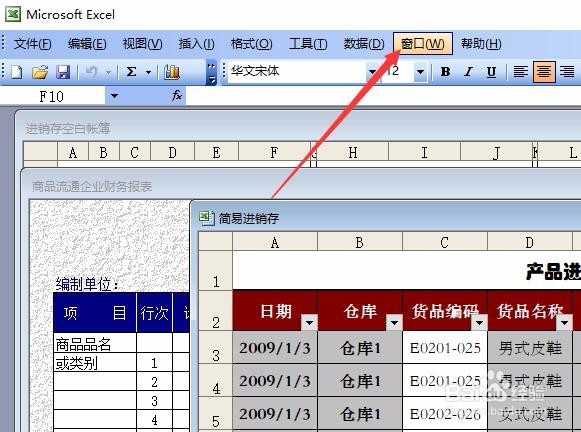Open a file with the folder icon
The width and height of the screenshot is (581, 432).
[40, 72]
